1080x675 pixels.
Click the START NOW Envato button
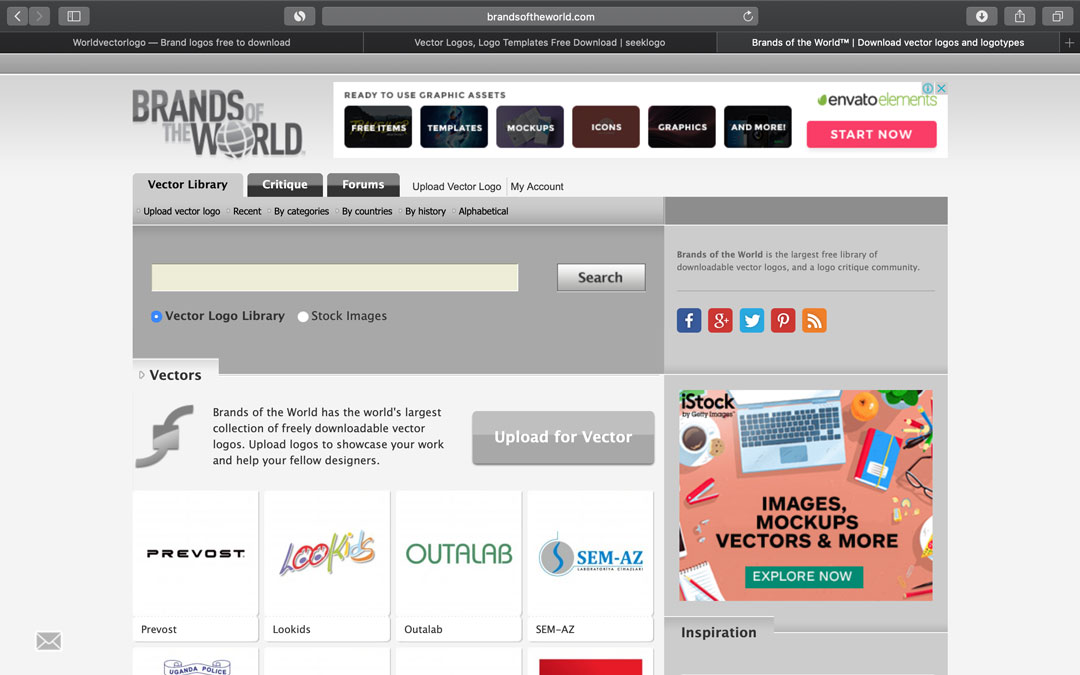click(x=871, y=134)
